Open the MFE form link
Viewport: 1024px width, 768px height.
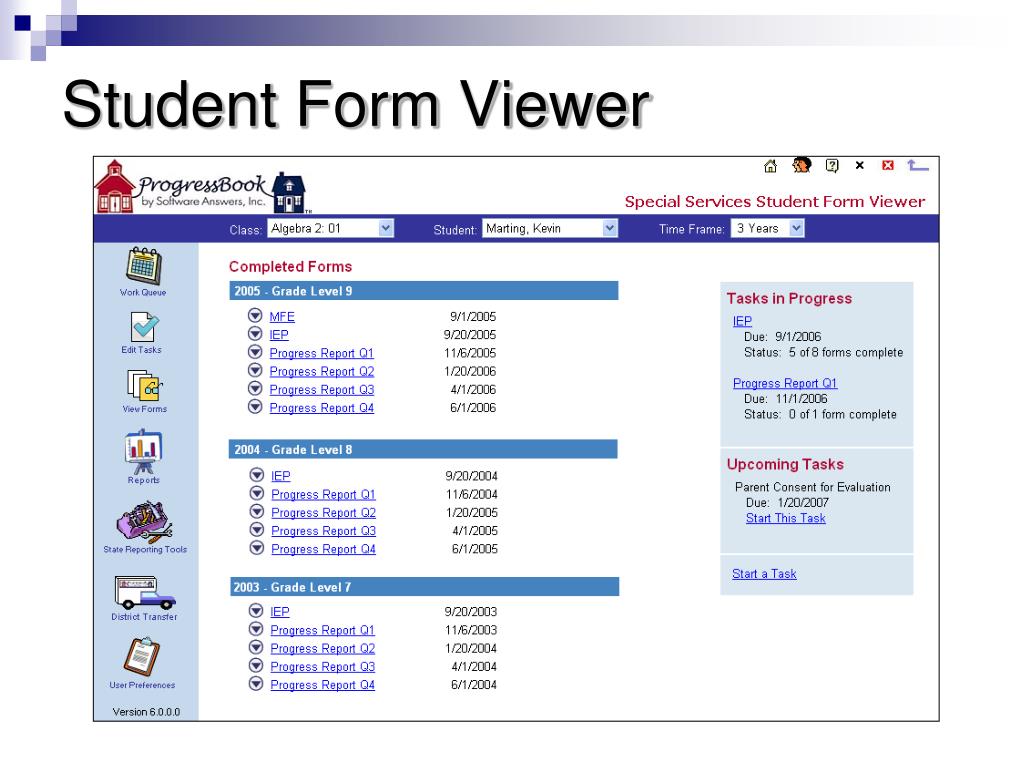(x=282, y=317)
